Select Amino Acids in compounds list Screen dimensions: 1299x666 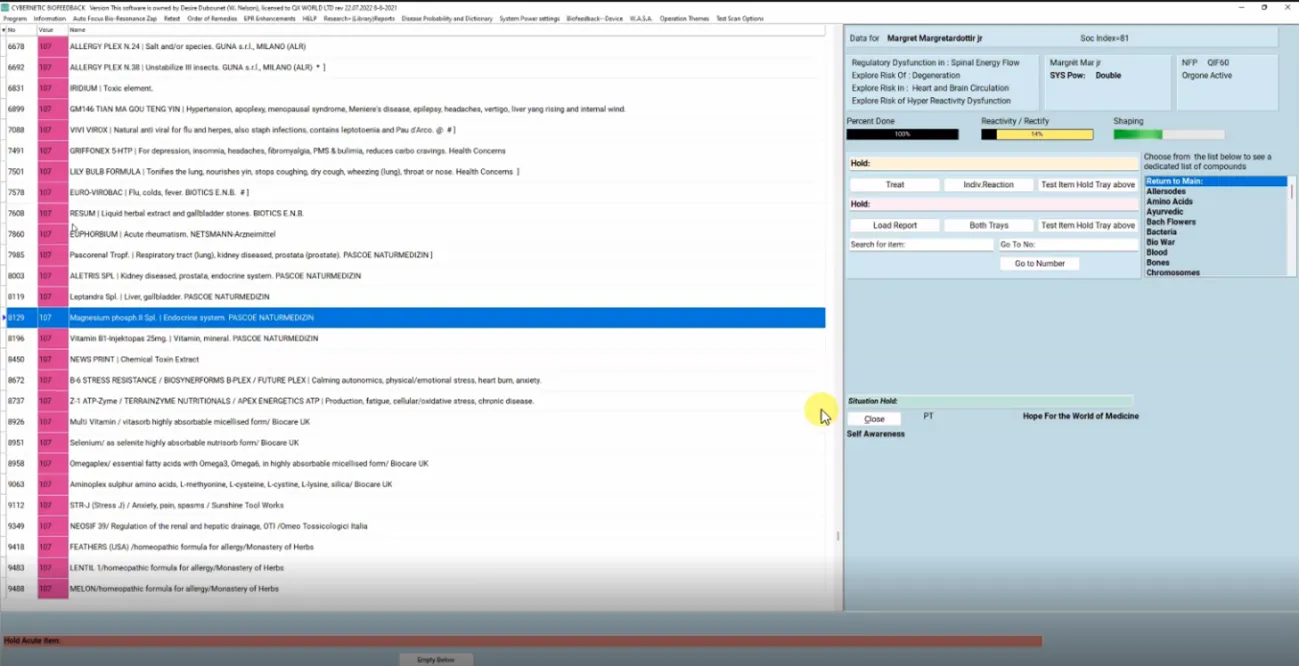1169,202
